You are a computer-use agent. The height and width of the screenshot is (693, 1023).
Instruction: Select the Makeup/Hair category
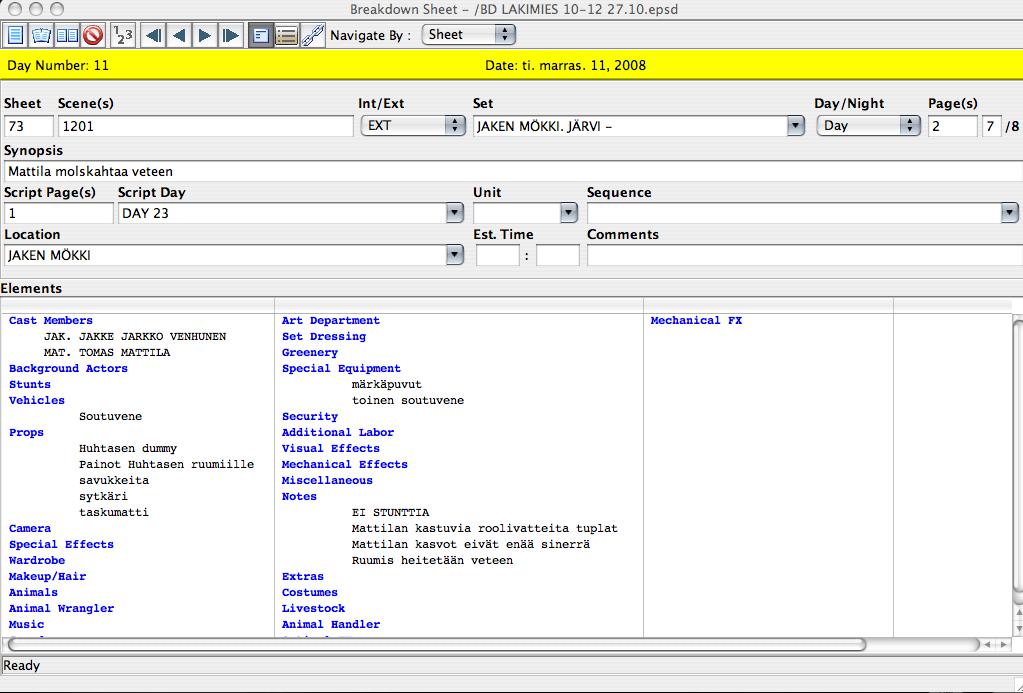click(x=47, y=576)
